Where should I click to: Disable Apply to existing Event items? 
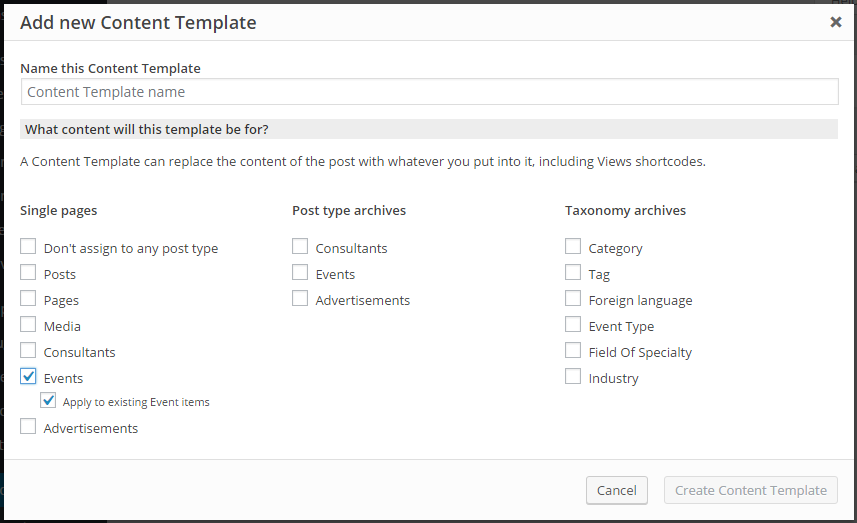[x=48, y=401]
